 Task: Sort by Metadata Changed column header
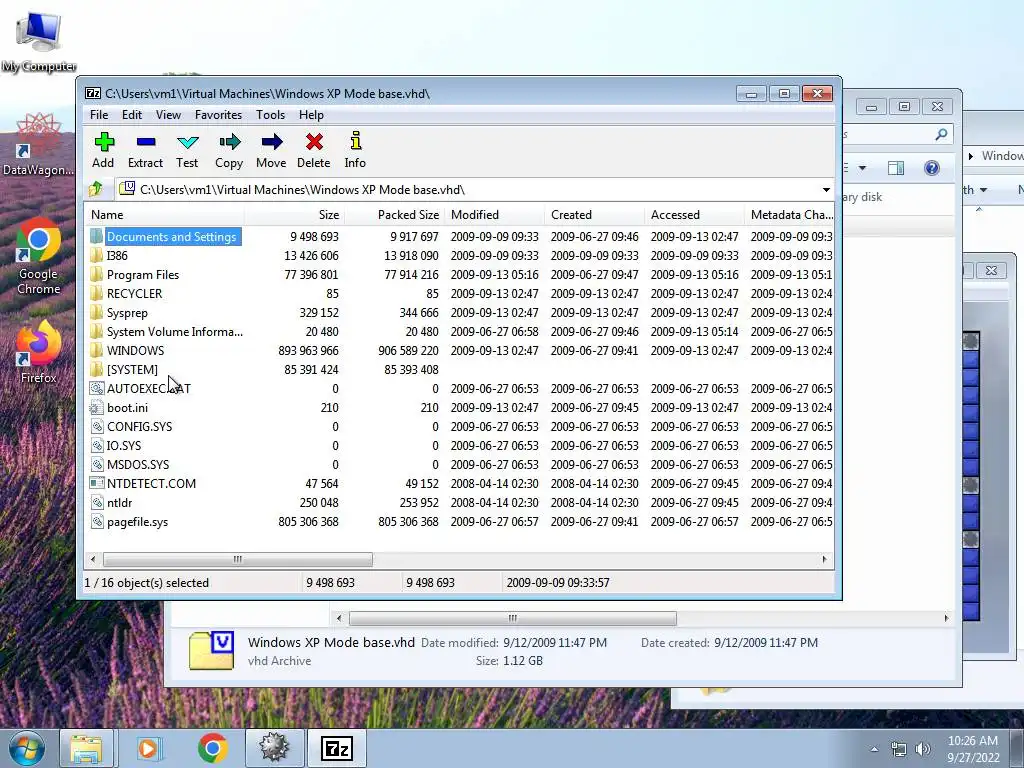[x=789, y=215]
